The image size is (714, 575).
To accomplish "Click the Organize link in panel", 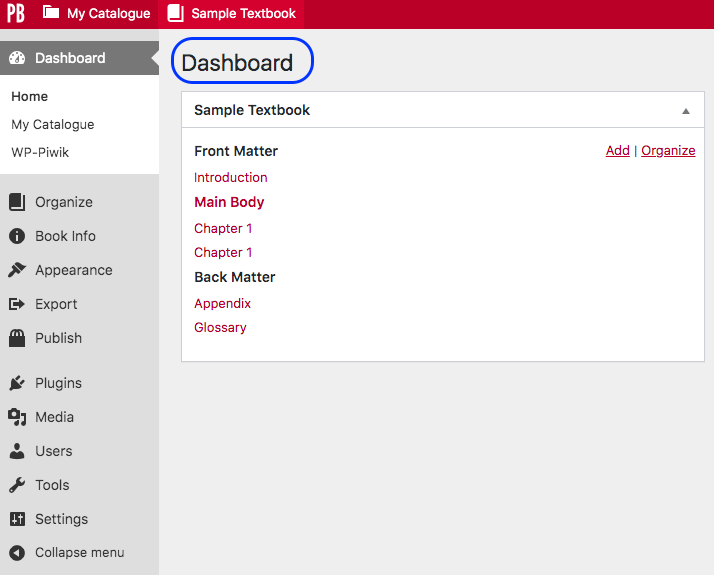I will click(668, 151).
